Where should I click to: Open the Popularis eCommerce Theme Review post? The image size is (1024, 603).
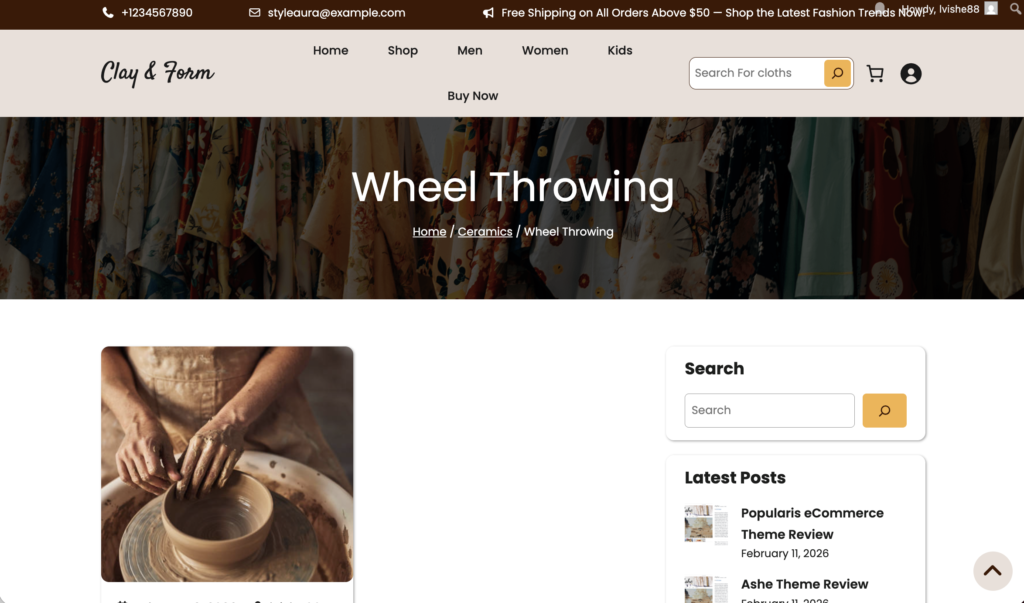click(x=812, y=524)
